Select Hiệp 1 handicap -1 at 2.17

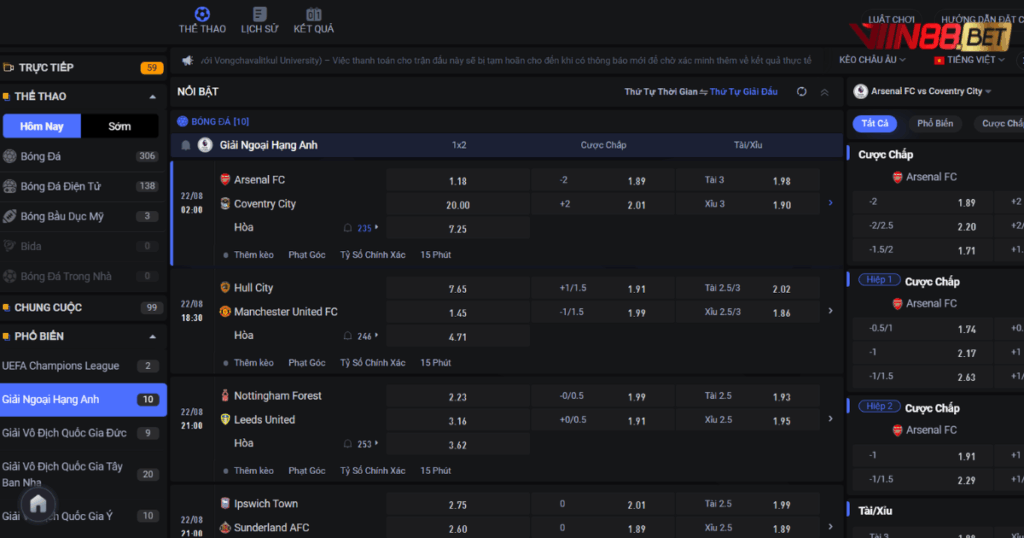921,353
